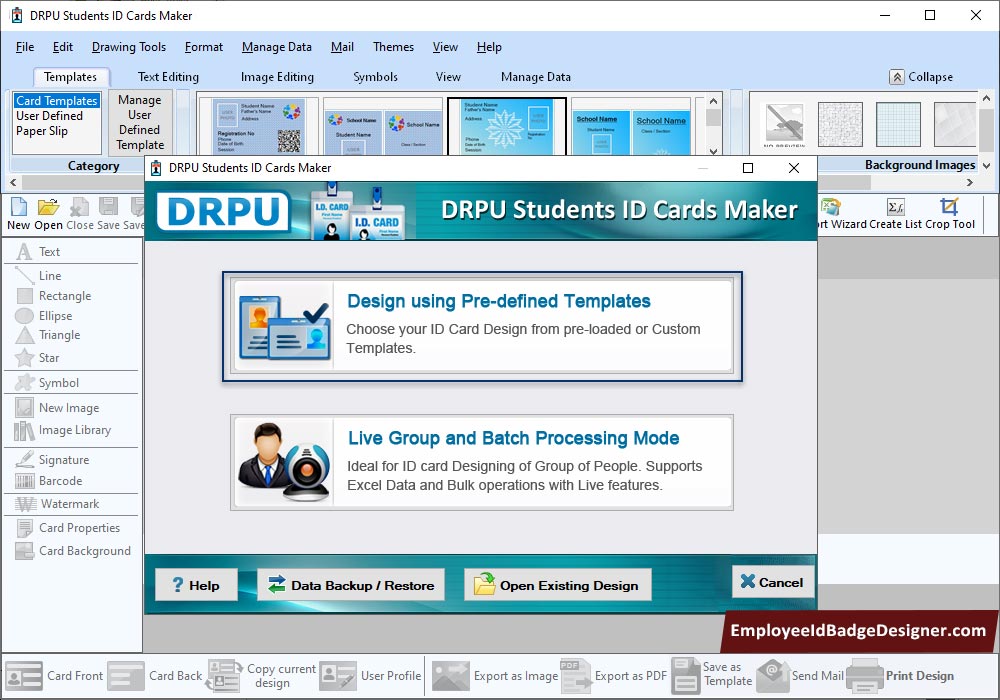Choose Live Group and Batch Processing Mode

[482, 462]
